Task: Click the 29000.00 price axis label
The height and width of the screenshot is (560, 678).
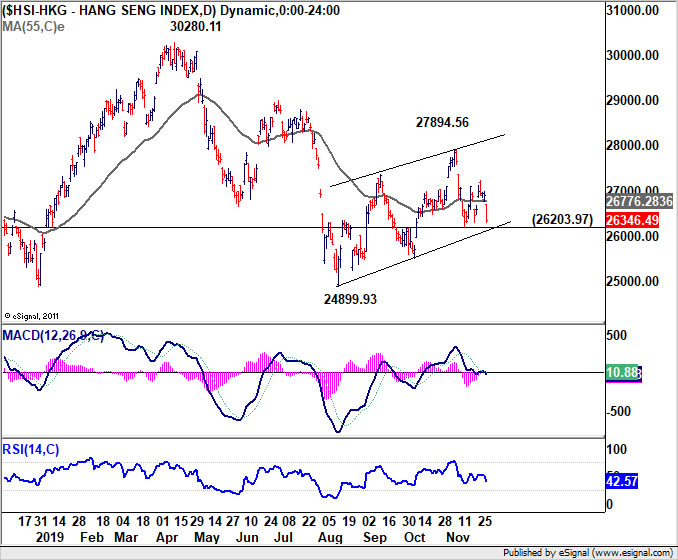Action: (633, 100)
